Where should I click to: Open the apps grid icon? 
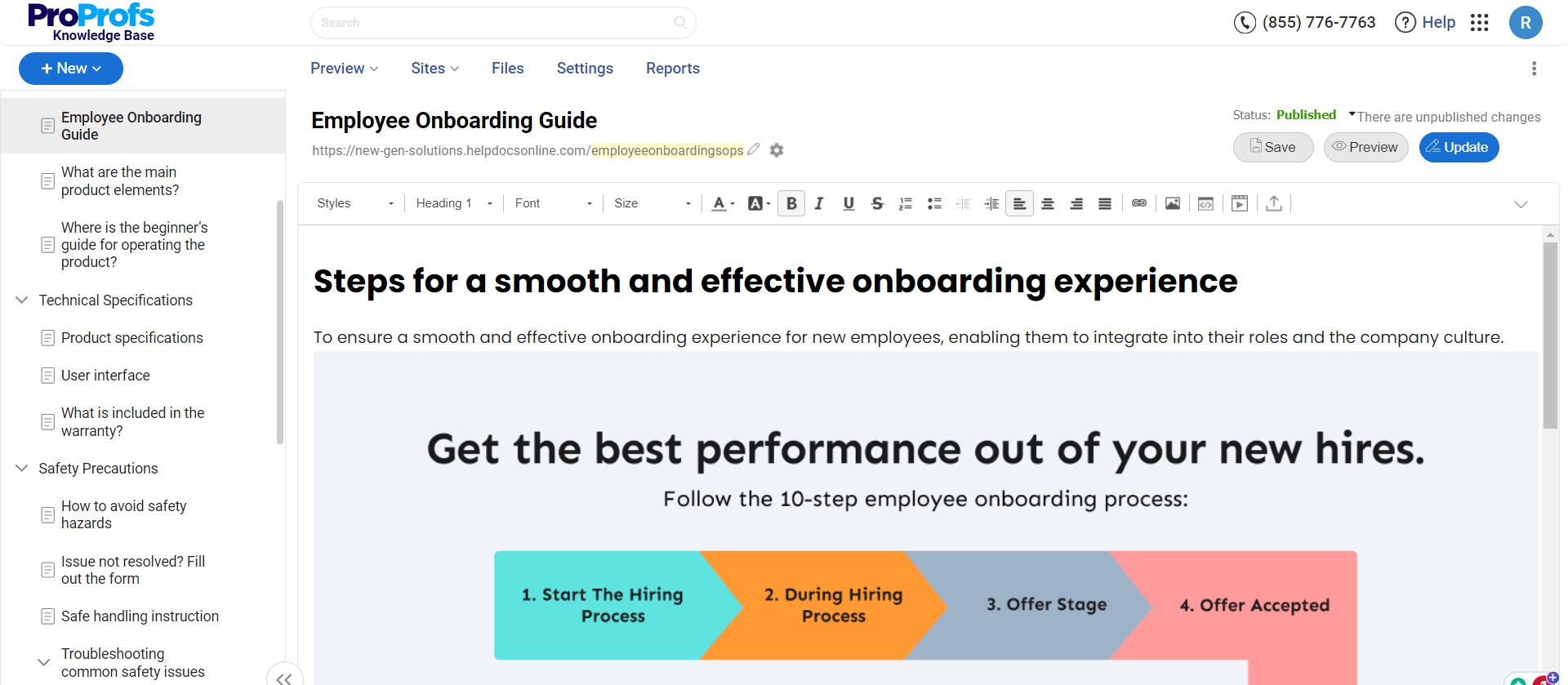click(x=1479, y=23)
